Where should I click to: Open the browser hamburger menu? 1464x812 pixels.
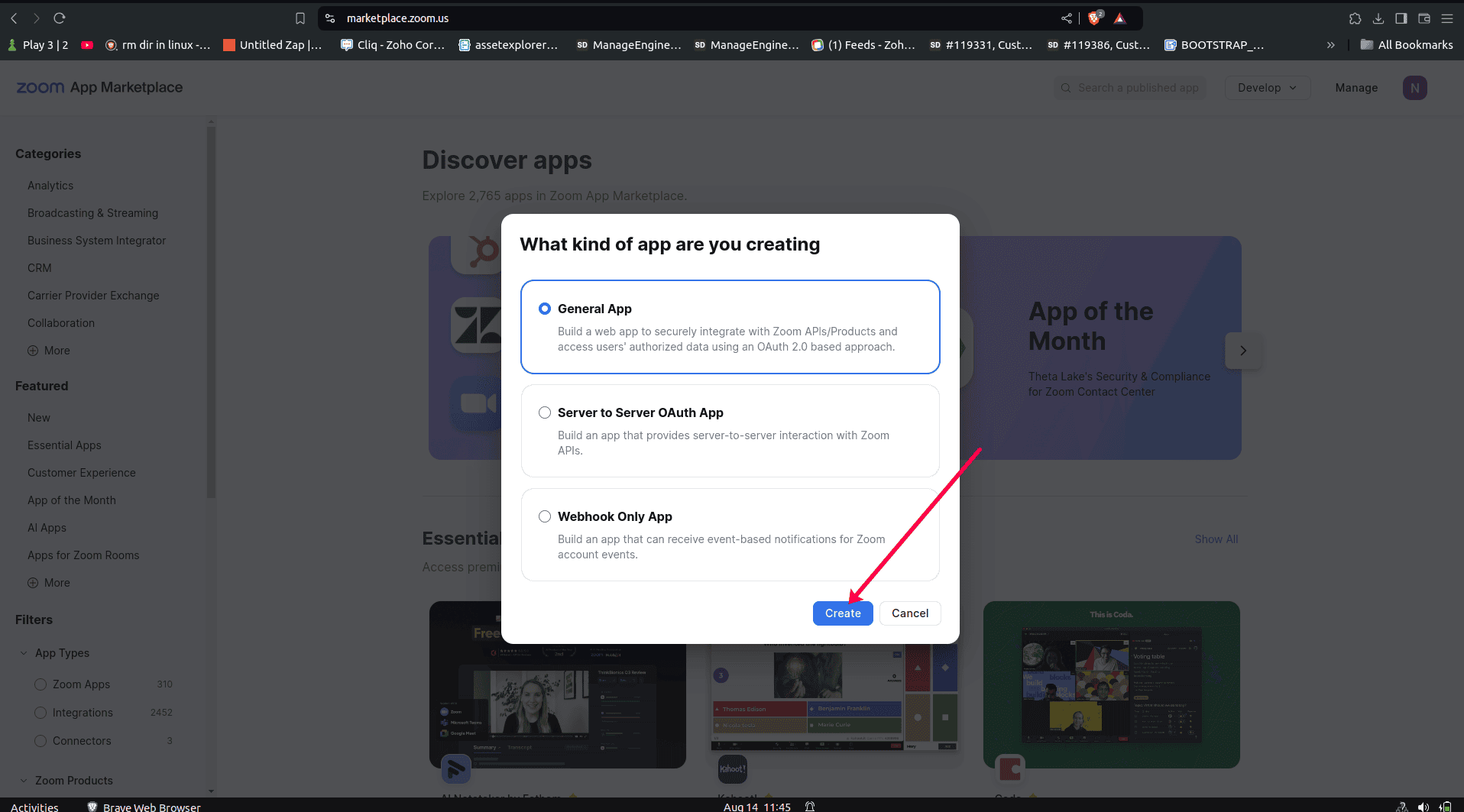point(1447,18)
